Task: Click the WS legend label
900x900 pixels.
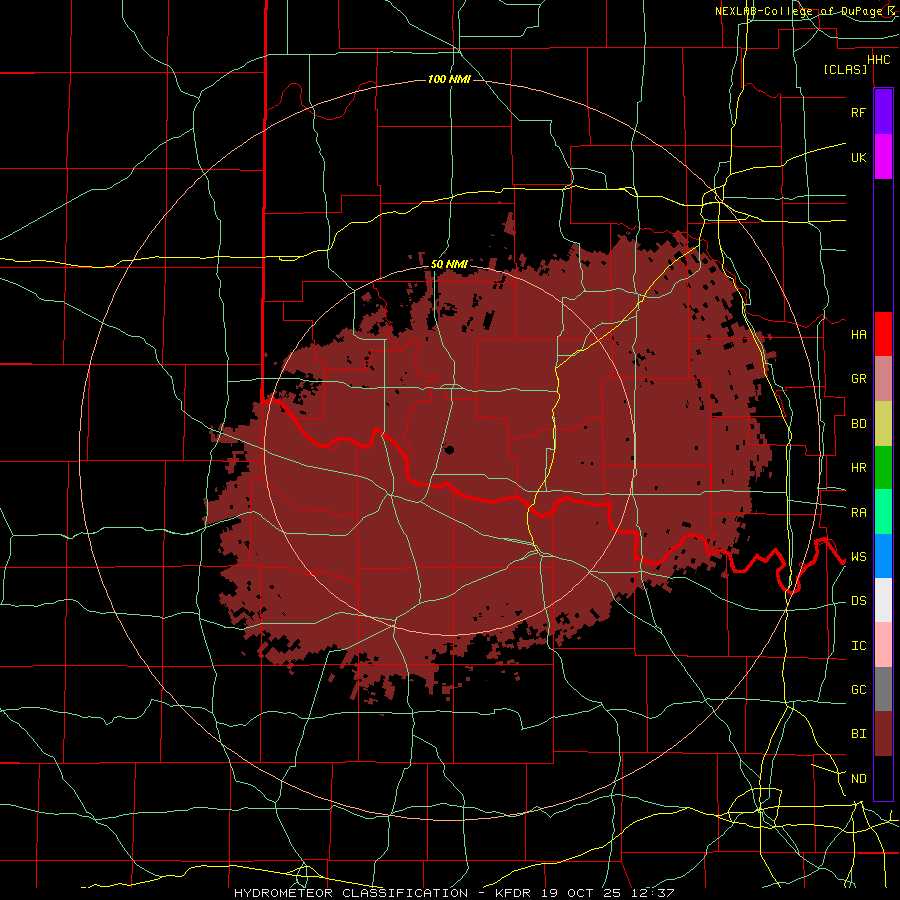Action: (858, 557)
